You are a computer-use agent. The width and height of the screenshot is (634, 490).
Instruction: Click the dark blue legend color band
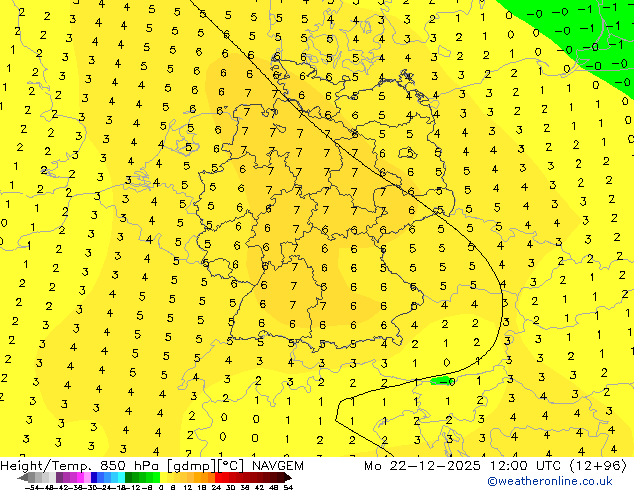[x=94, y=477]
